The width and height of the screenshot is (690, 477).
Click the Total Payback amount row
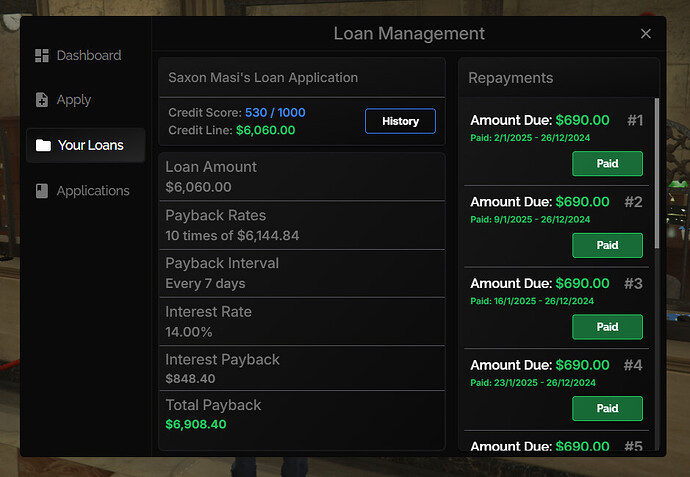[x=301, y=414]
